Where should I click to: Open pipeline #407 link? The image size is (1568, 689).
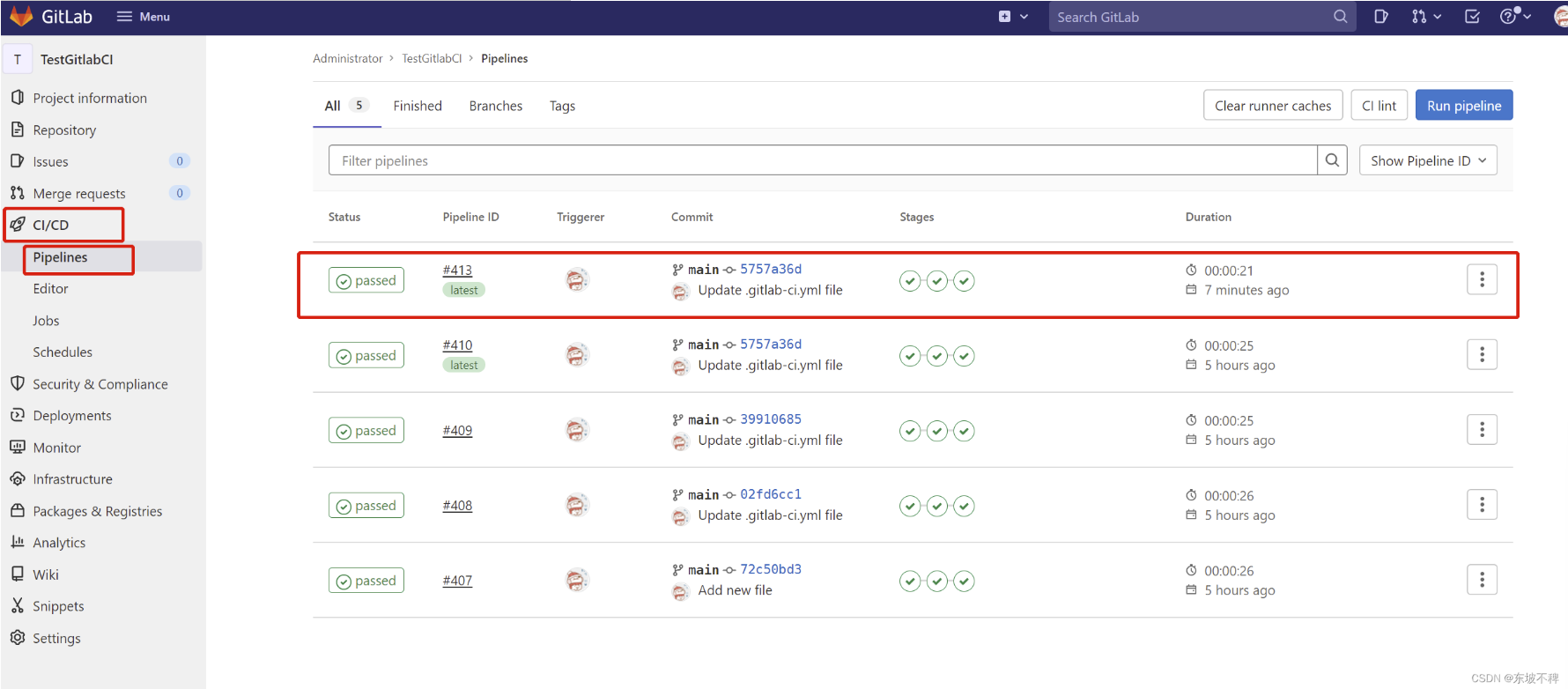tap(457, 580)
